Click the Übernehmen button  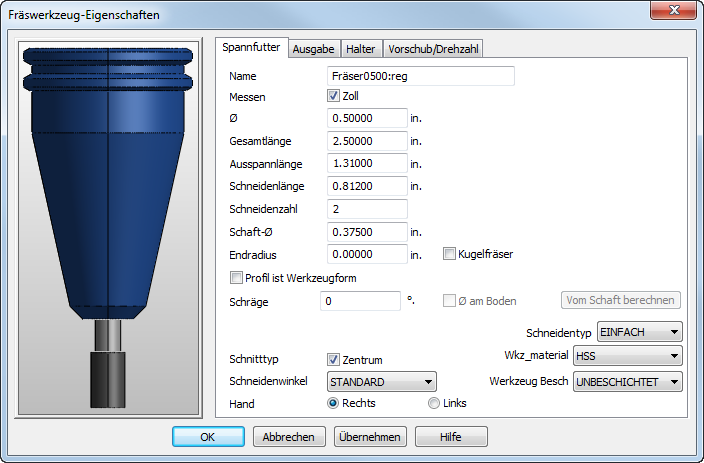pyautogui.click(x=370, y=437)
